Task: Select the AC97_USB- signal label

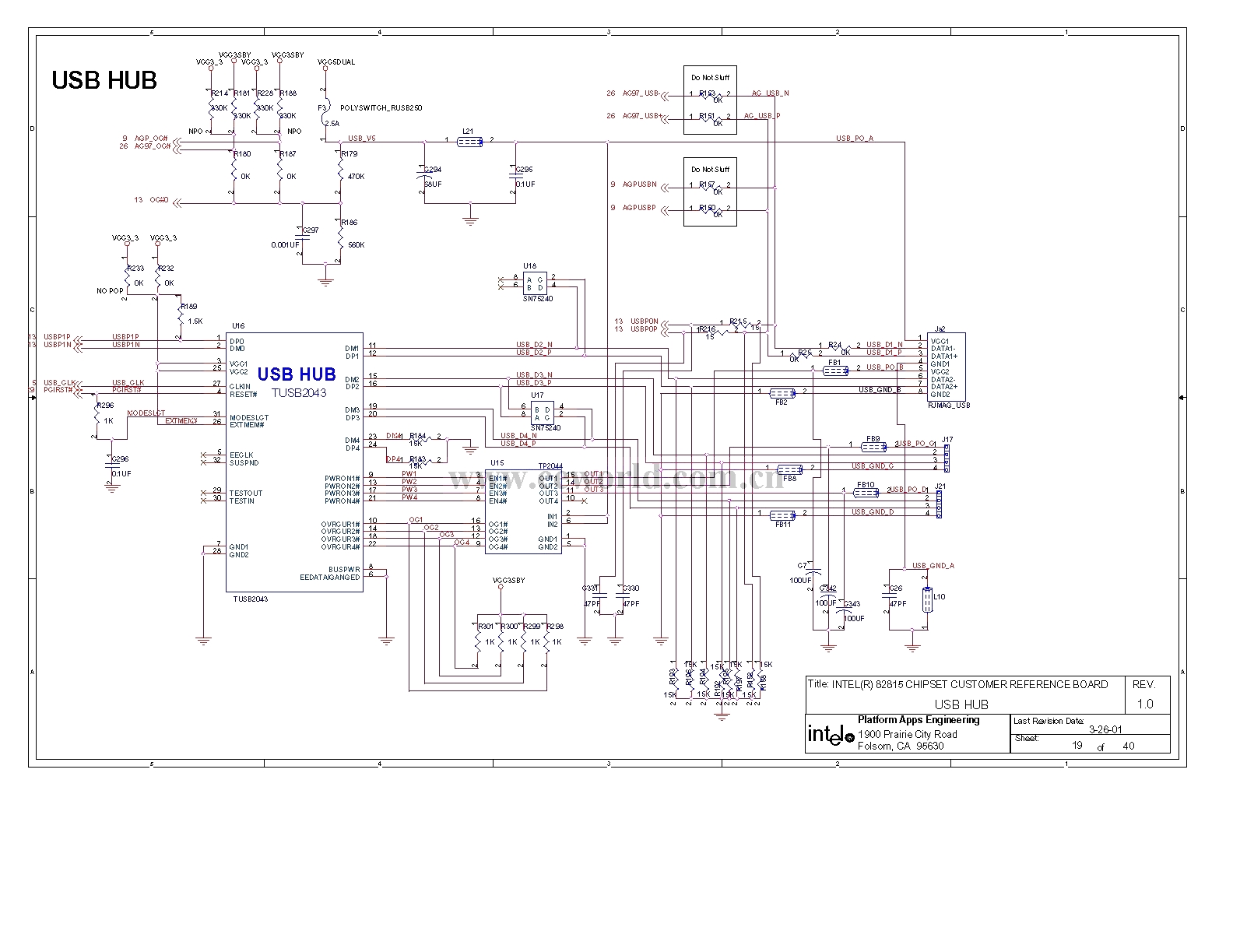Action: (x=641, y=93)
